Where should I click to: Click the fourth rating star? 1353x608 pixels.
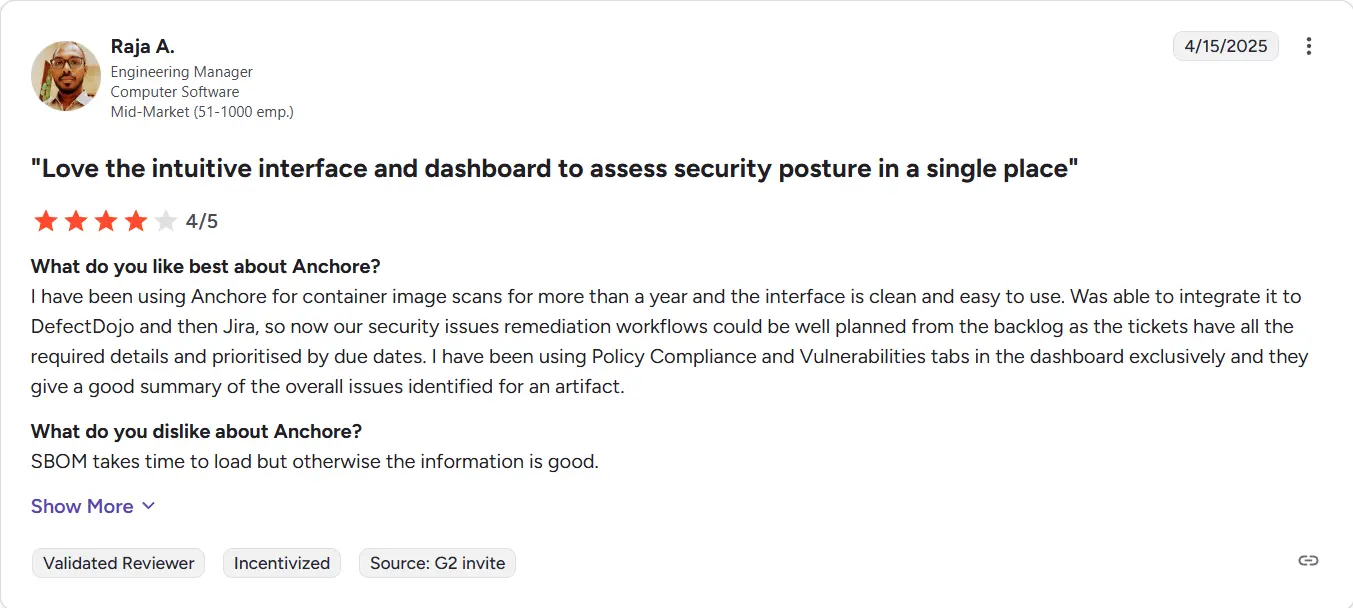tap(136, 221)
